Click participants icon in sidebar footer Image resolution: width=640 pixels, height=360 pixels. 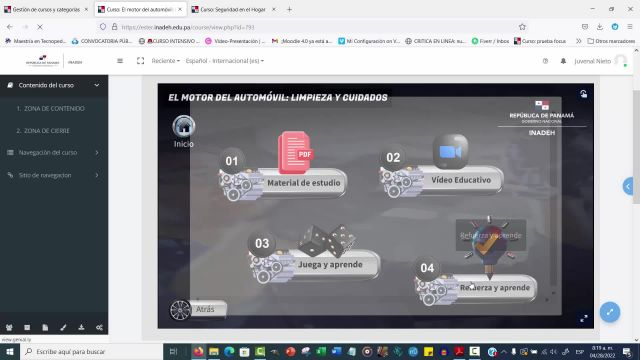coord(9,327)
